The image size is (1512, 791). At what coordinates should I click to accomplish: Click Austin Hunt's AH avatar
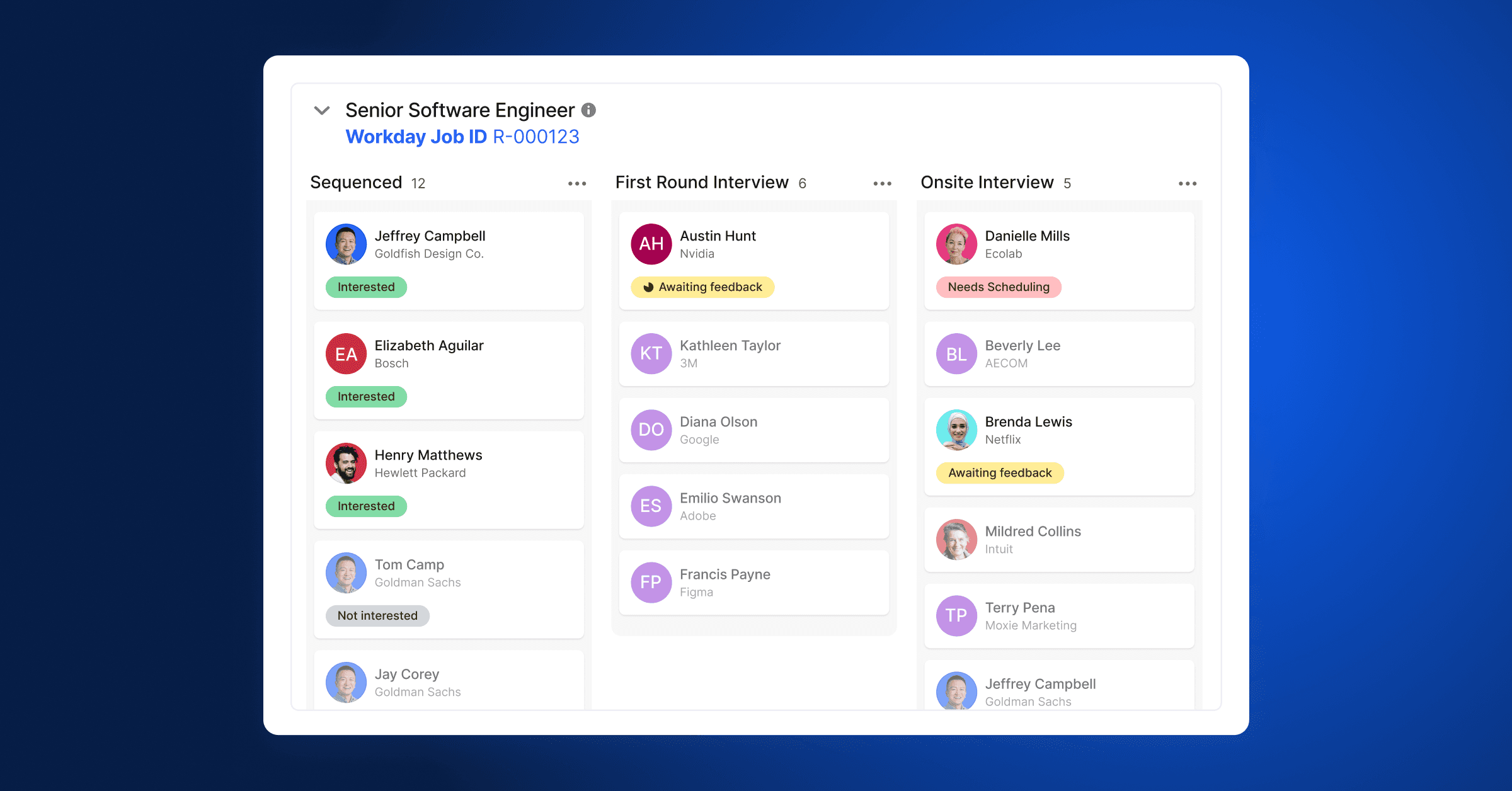coord(651,244)
